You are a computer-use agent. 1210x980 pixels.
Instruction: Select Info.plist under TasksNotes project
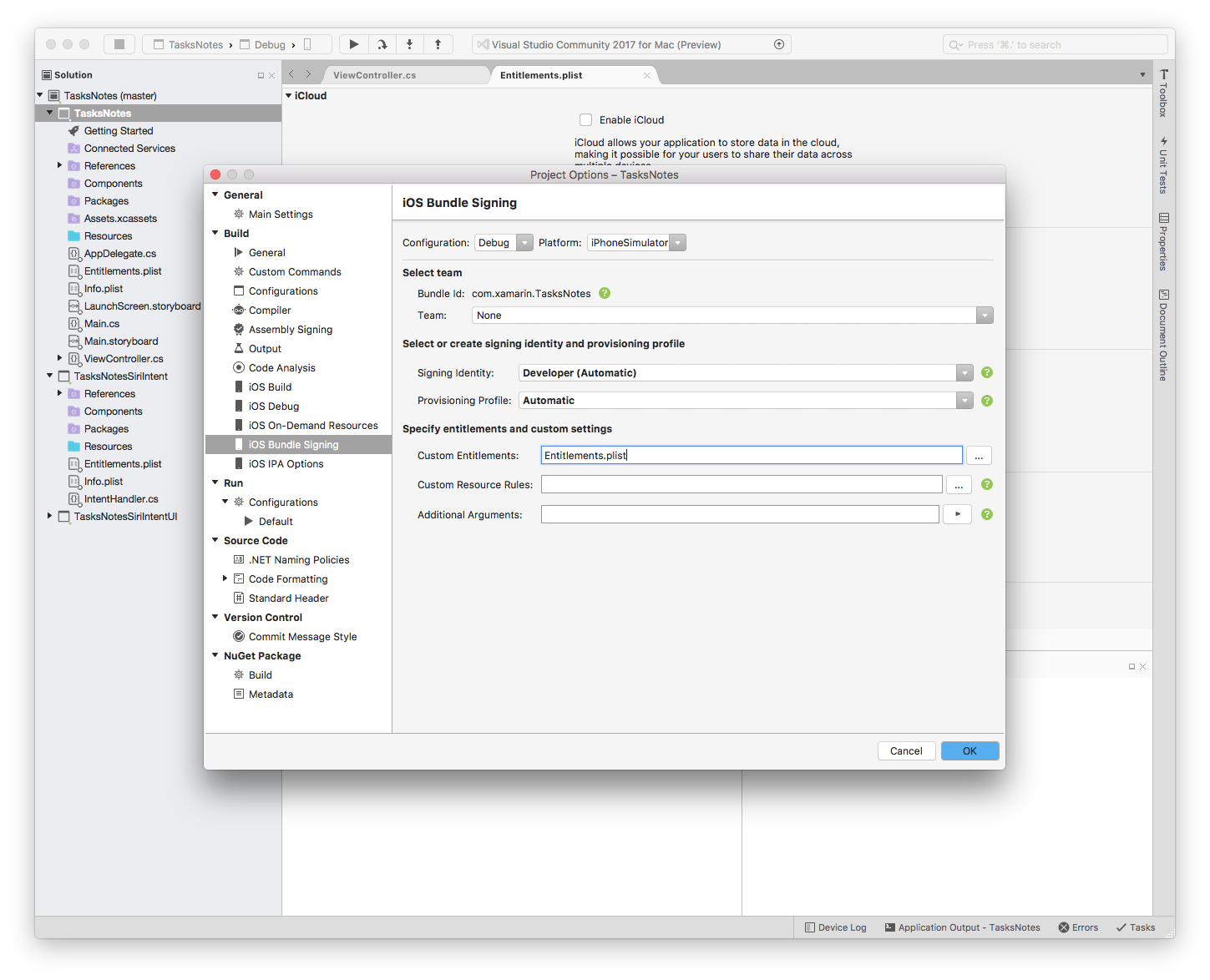pyautogui.click(x=104, y=289)
